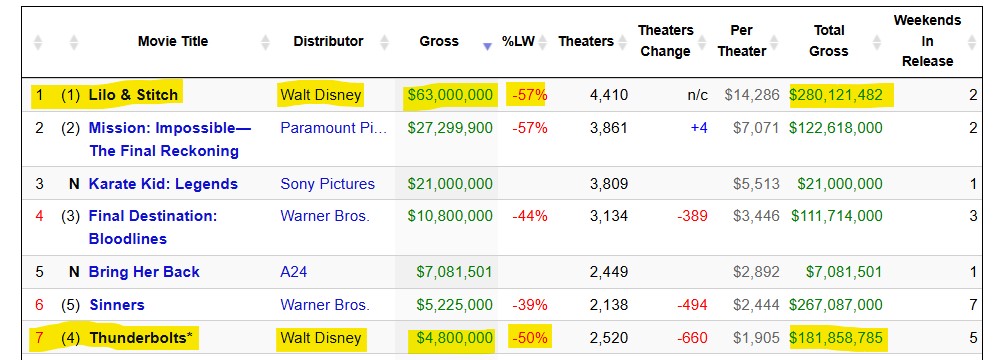
Task: Open the Paramount Pi... distributor link
Action: tap(334, 128)
